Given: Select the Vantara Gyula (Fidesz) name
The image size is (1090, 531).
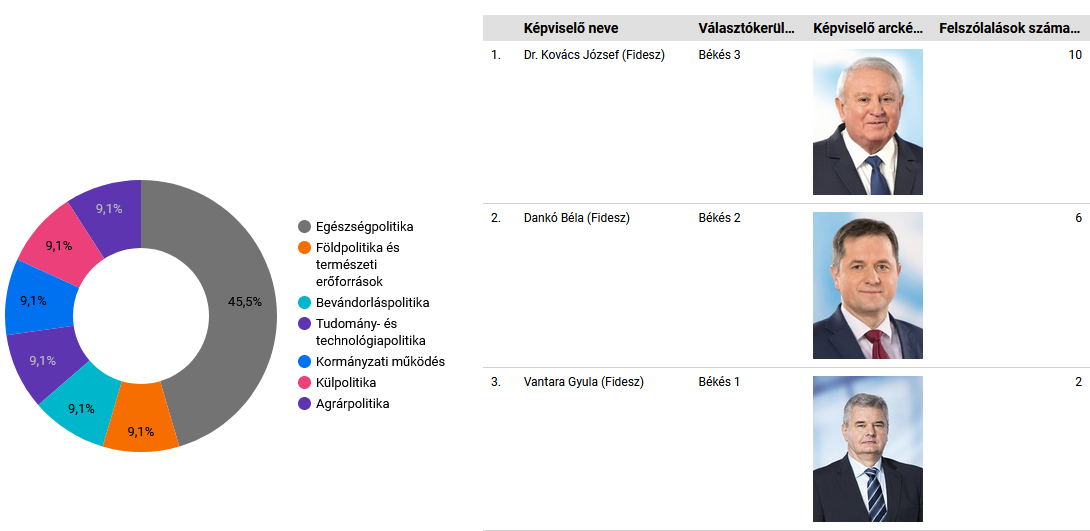Looking at the screenshot, I should click(x=583, y=382).
